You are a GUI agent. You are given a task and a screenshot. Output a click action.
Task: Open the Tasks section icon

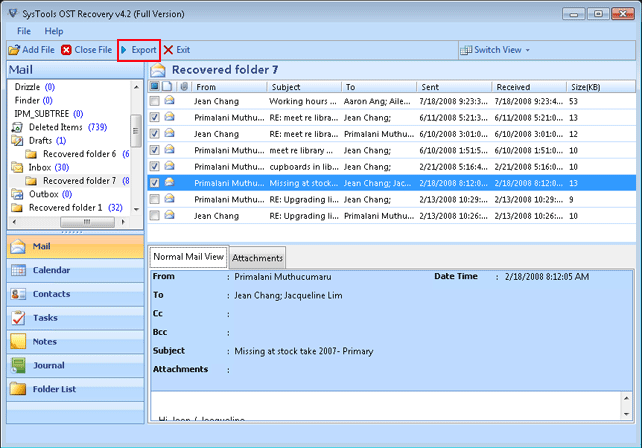pyautogui.click(x=19, y=318)
